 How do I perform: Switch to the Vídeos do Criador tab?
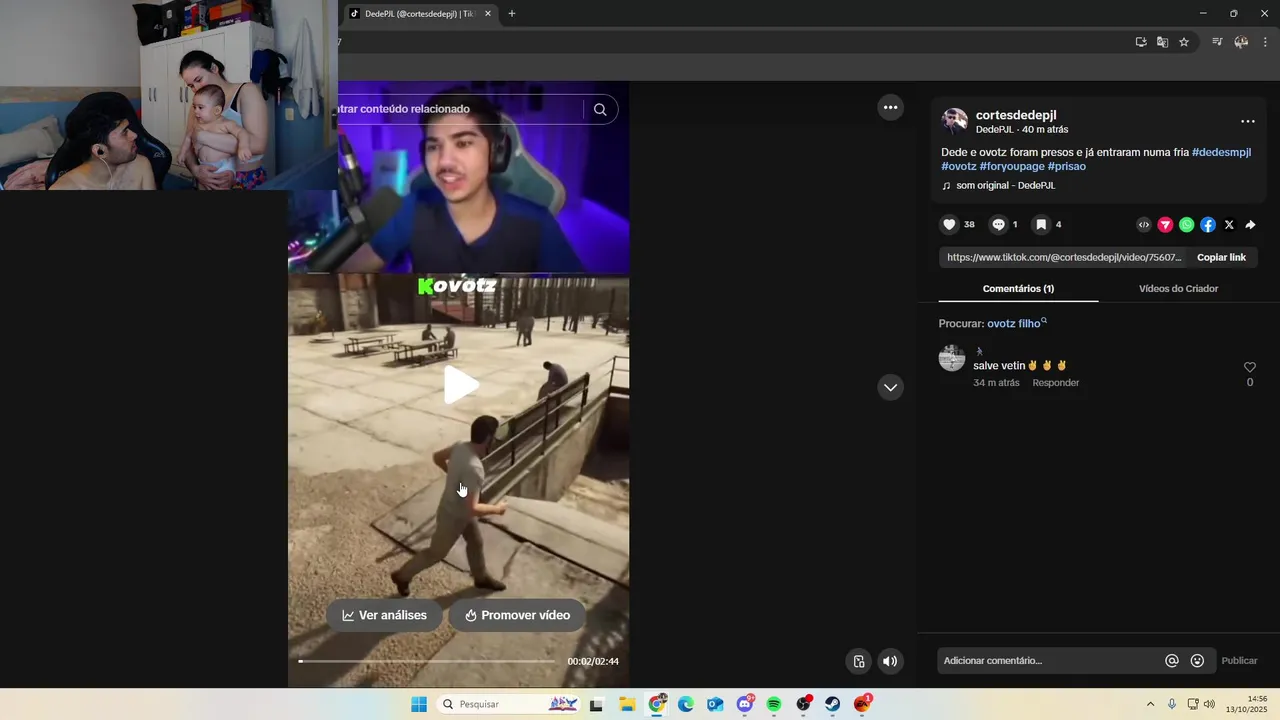point(1178,288)
